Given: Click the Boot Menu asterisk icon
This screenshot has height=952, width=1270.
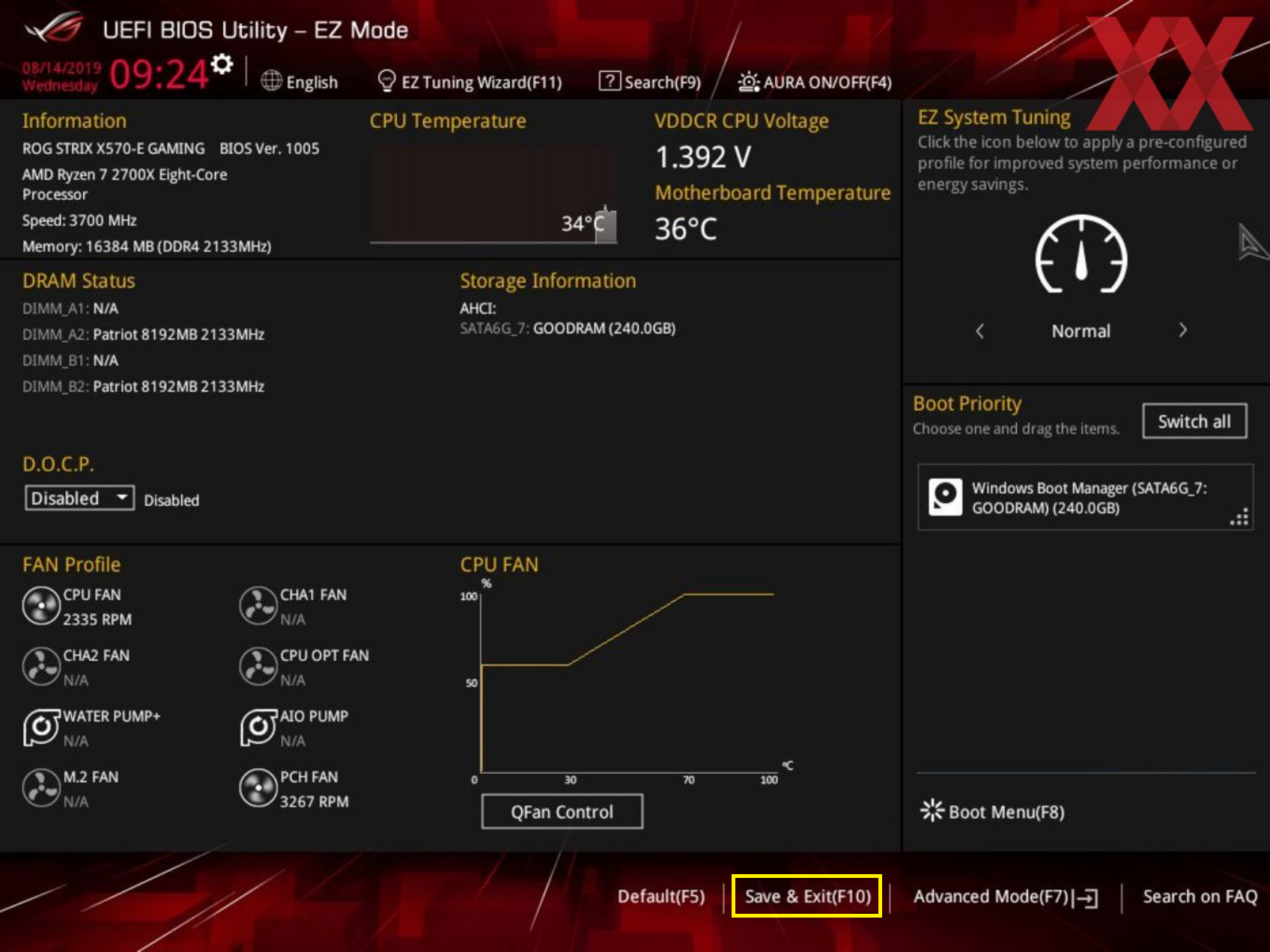Looking at the screenshot, I should [x=932, y=811].
